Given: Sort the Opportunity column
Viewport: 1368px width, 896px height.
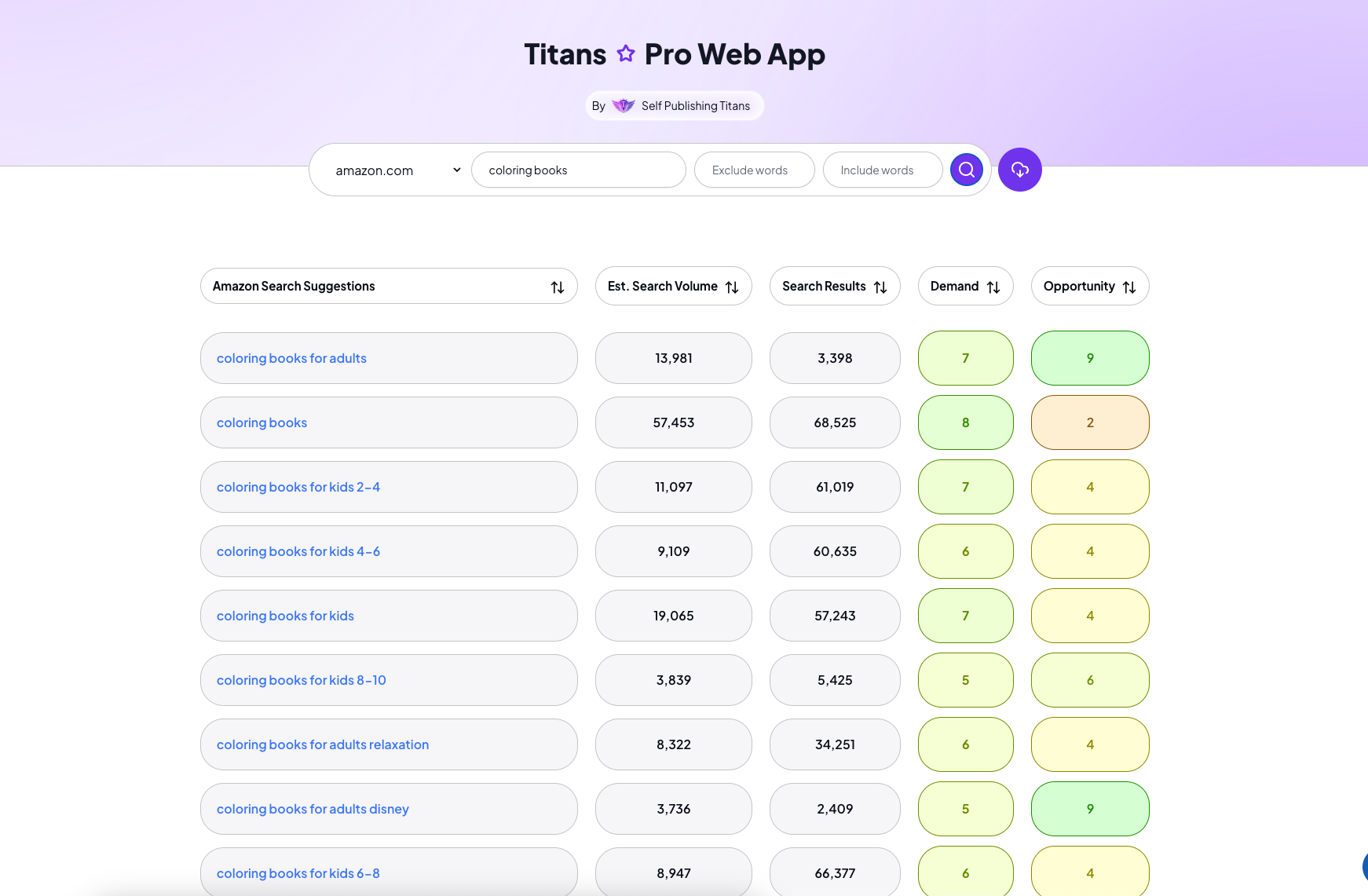Looking at the screenshot, I should (x=1129, y=286).
